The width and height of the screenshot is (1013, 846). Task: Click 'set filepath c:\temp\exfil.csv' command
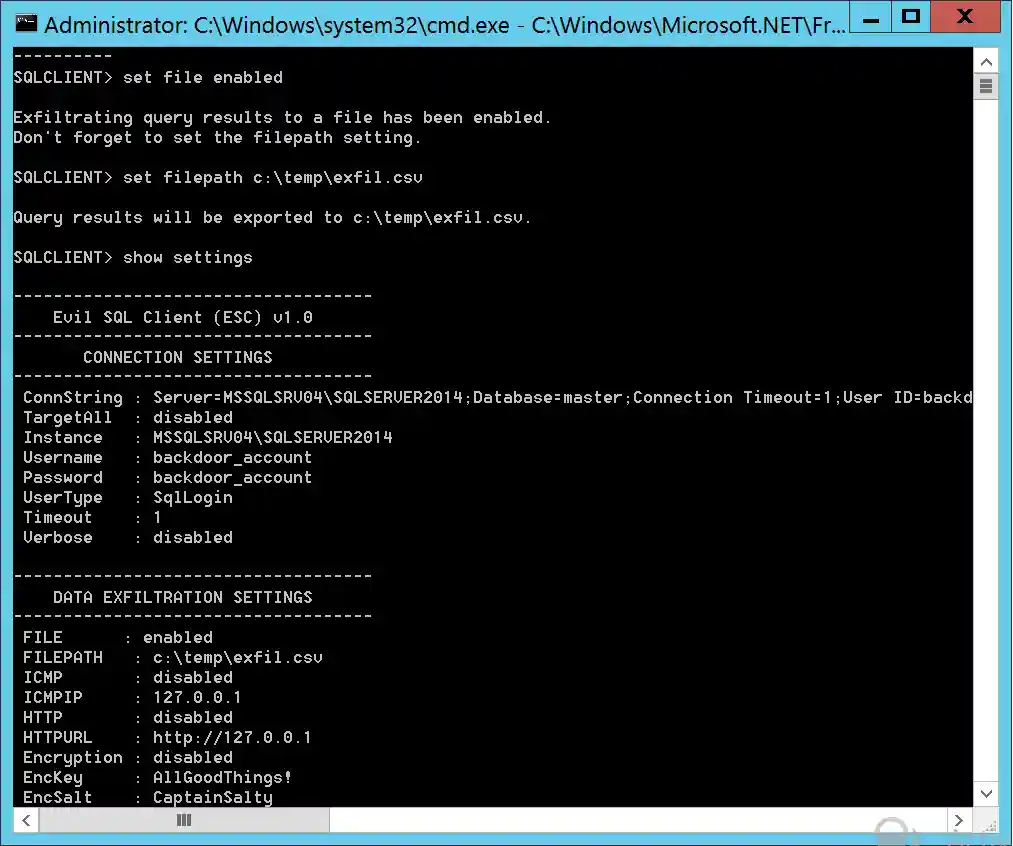(218, 178)
